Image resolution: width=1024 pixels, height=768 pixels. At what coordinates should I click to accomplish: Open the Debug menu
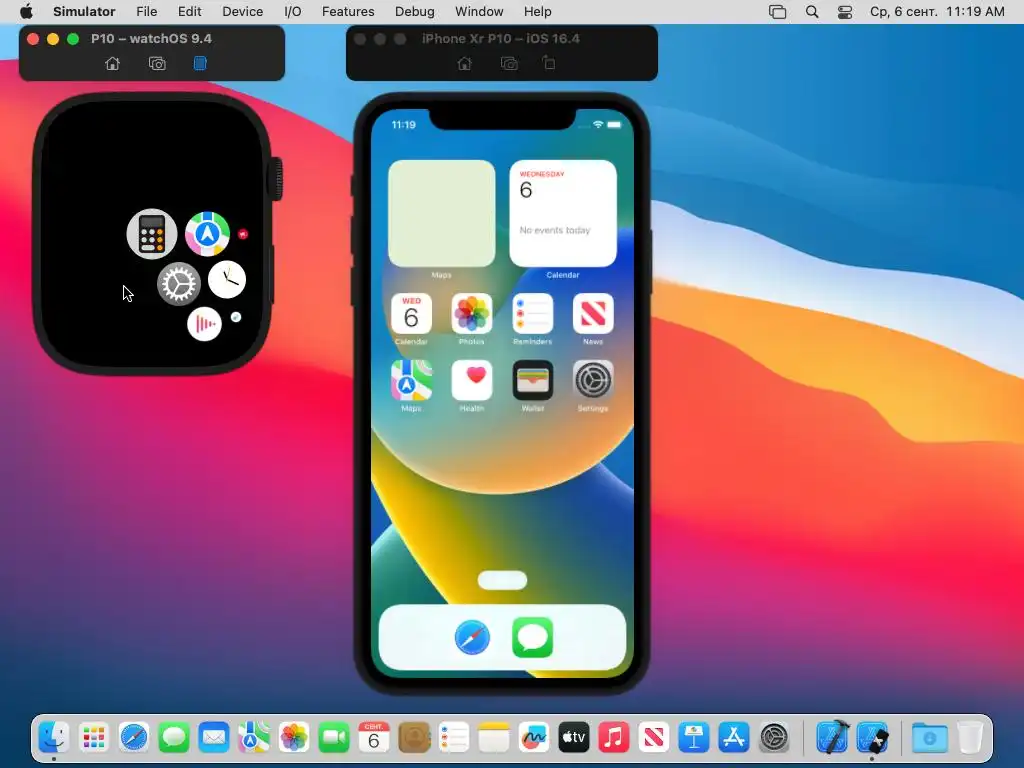coord(415,12)
